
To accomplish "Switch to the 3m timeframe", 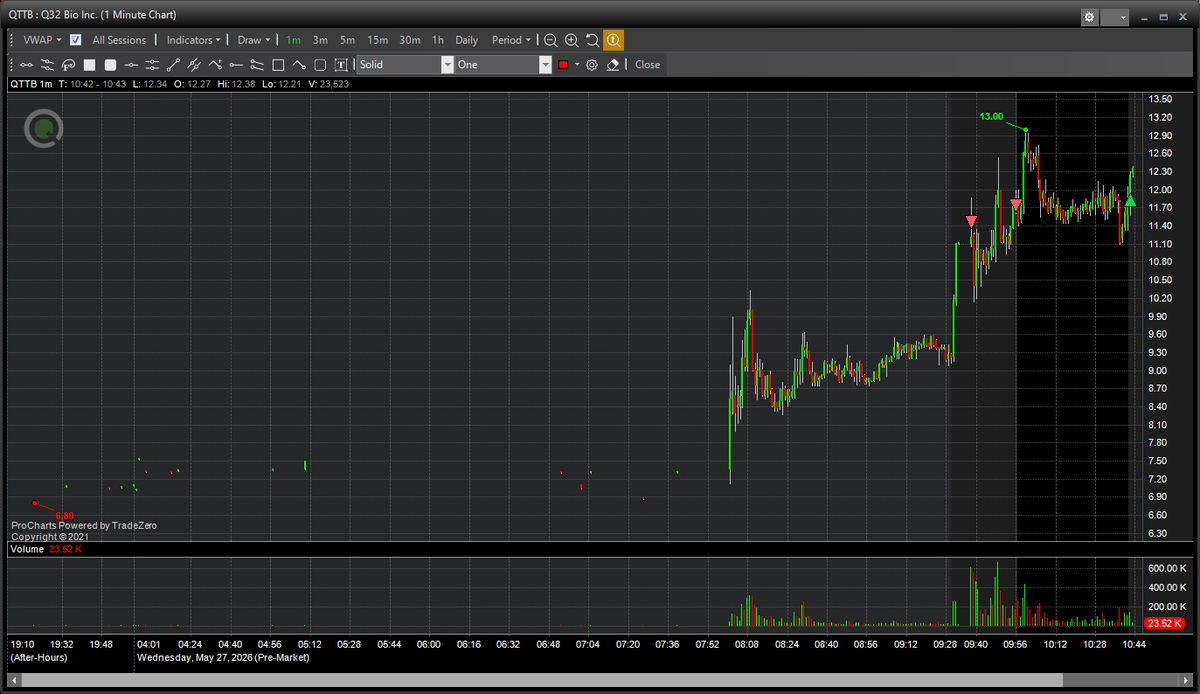I will click(x=320, y=40).
